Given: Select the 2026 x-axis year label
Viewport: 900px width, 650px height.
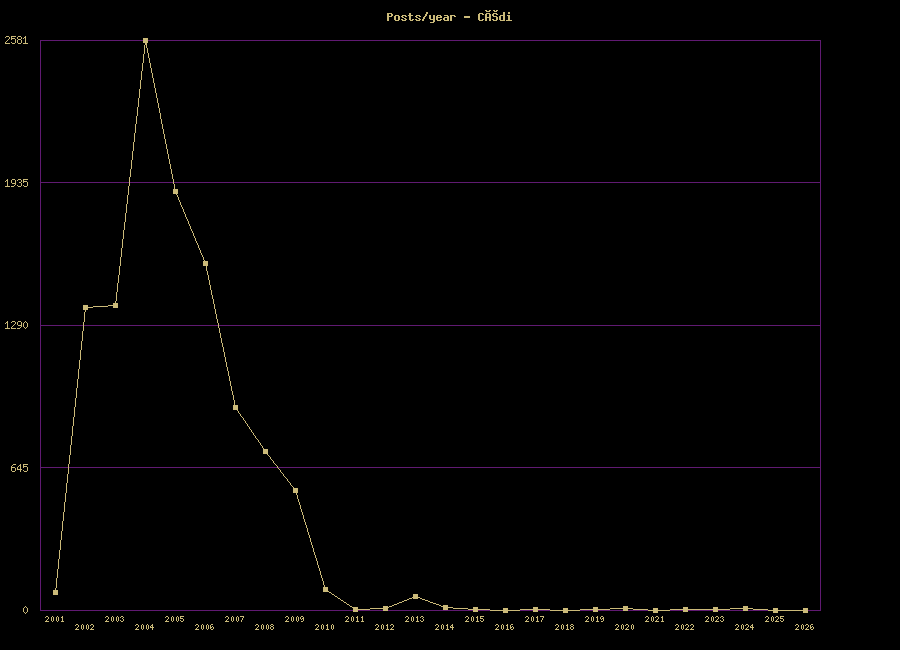Looking at the screenshot, I should 804,627.
